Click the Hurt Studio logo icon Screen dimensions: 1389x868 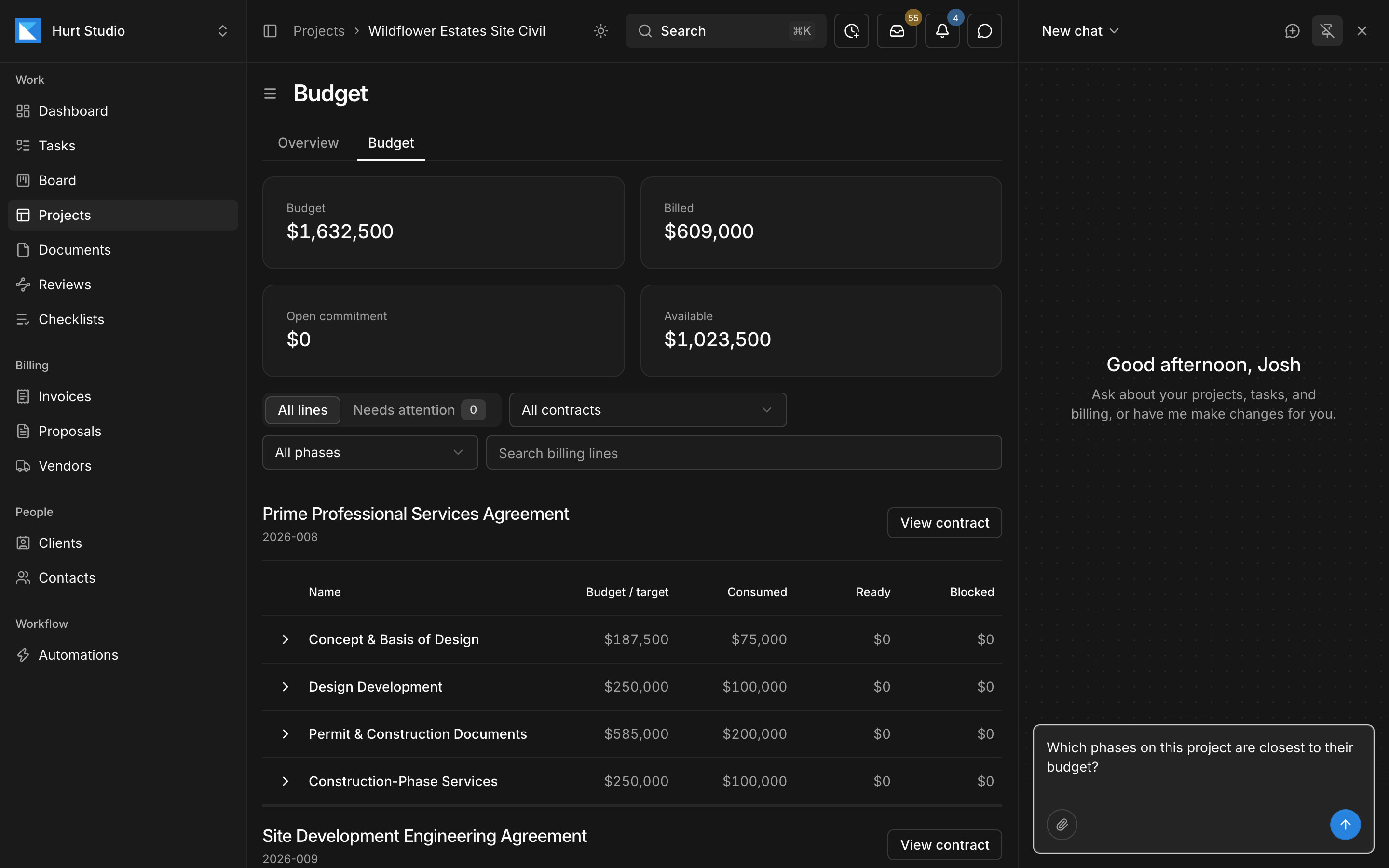pos(27,31)
